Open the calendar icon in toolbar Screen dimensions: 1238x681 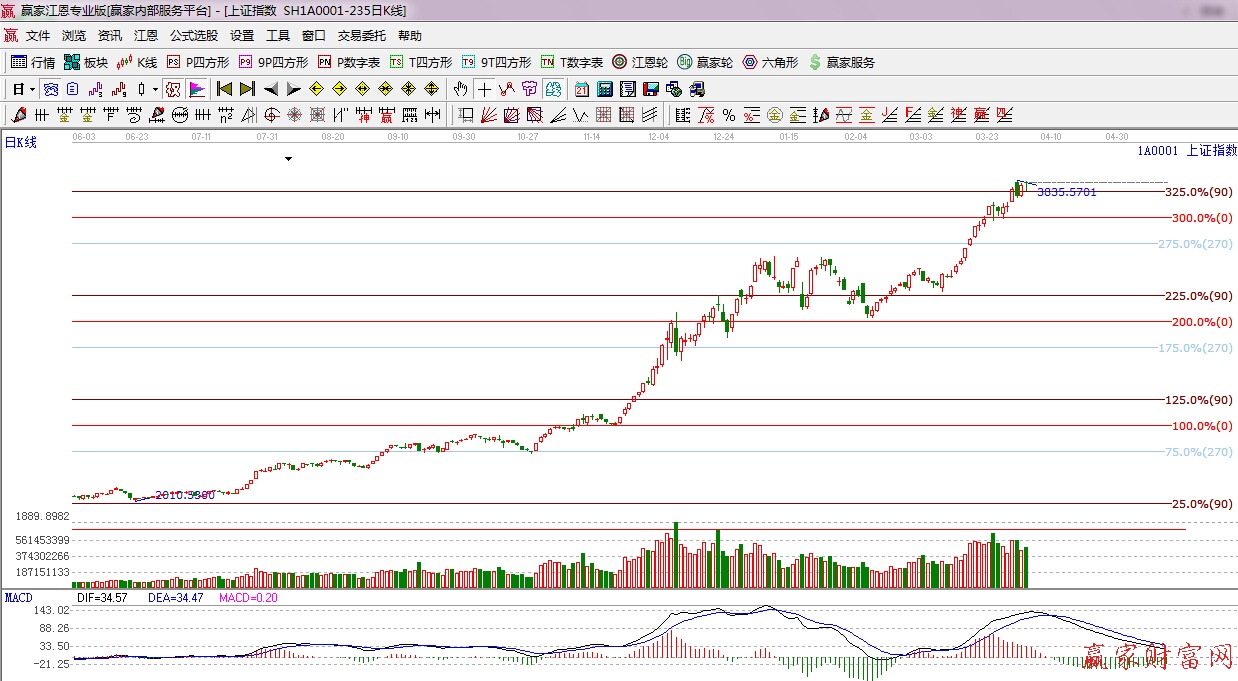[x=581, y=89]
